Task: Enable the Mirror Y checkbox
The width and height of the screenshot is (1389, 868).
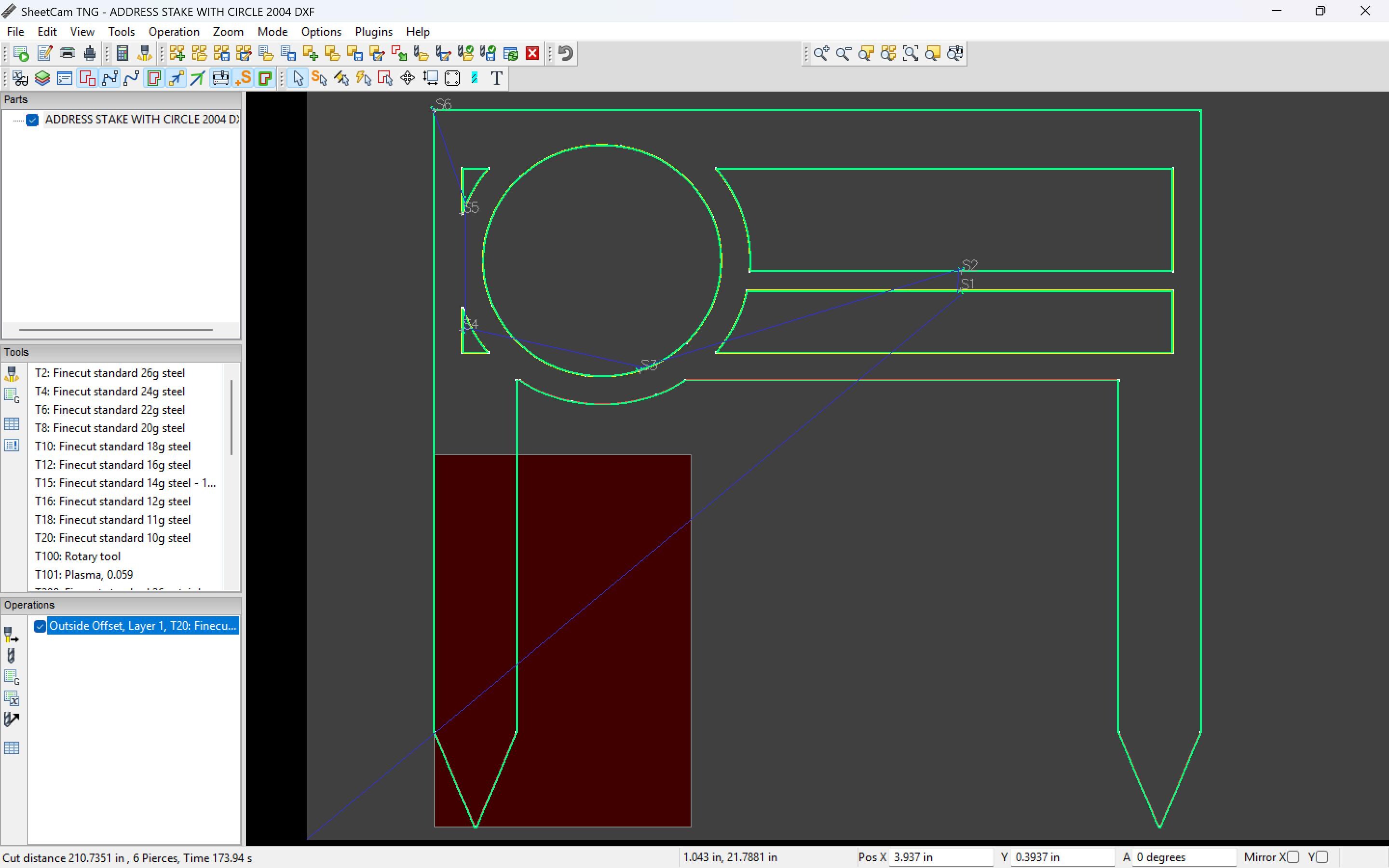Action: 1322,857
